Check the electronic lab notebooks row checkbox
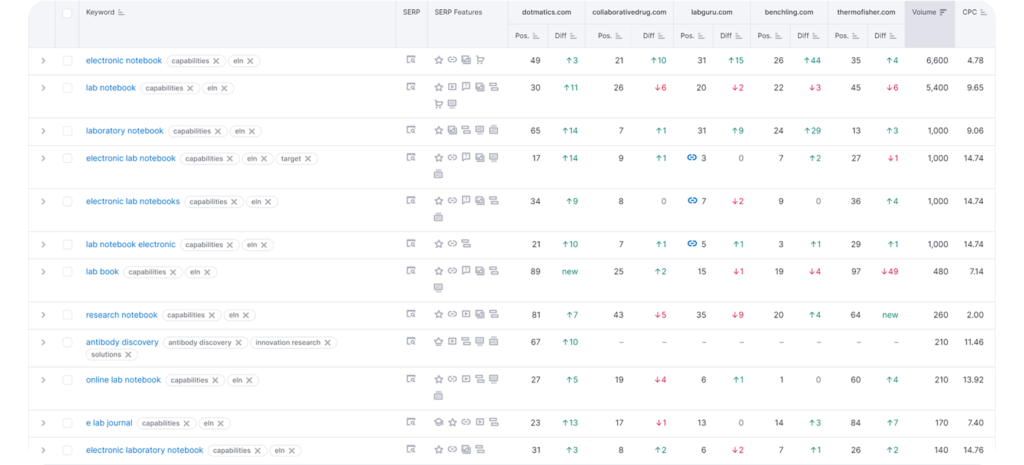Screen dimensions: 1024x465 (x=67, y=201)
